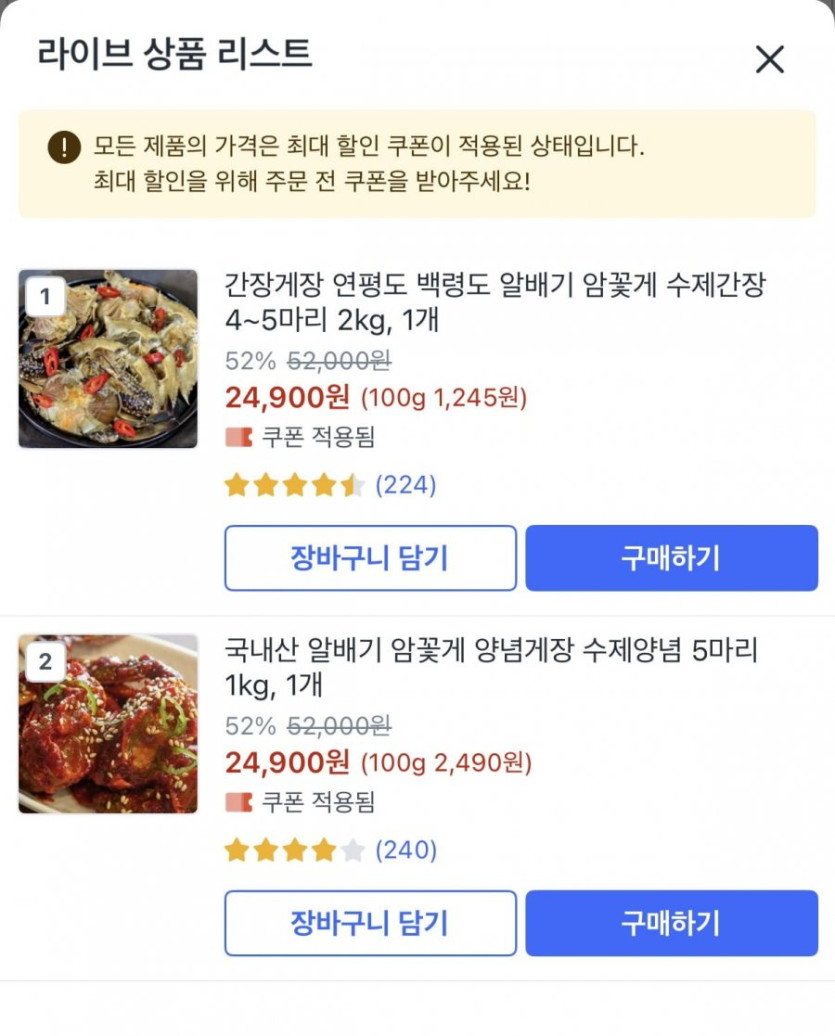Tap the coupon icon for spicy crab item
This screenshot has height=1036, width=835.
(x=238, y=802)
